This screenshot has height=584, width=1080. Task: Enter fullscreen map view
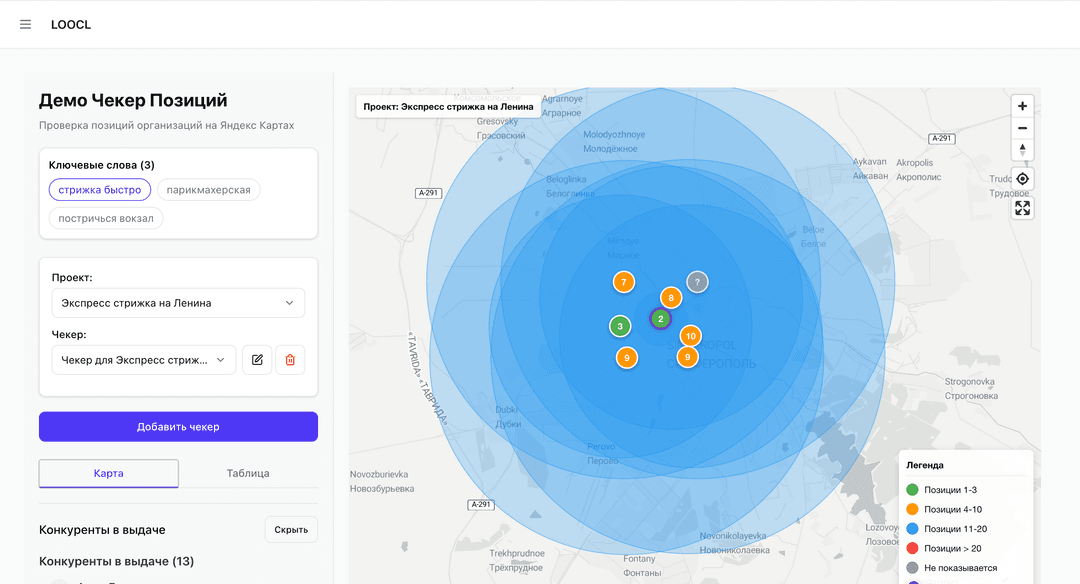click(1022, 208)
